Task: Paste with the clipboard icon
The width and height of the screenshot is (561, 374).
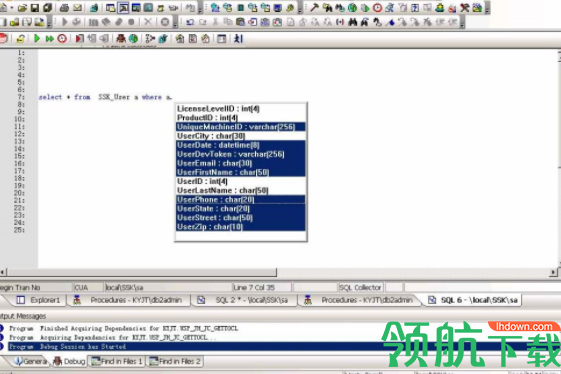Action: coord(240,23)
